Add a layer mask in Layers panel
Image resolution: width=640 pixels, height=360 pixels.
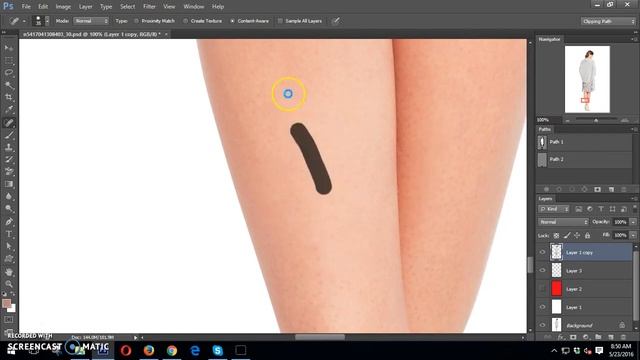point(573,337)
